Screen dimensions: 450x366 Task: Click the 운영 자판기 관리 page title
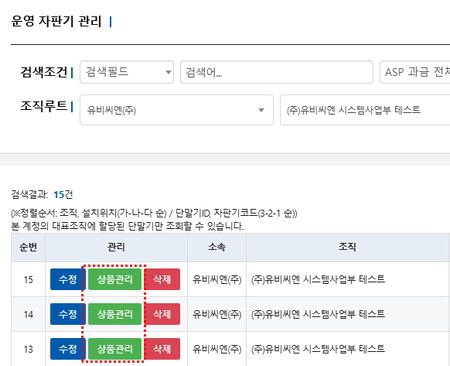point(56,22)
